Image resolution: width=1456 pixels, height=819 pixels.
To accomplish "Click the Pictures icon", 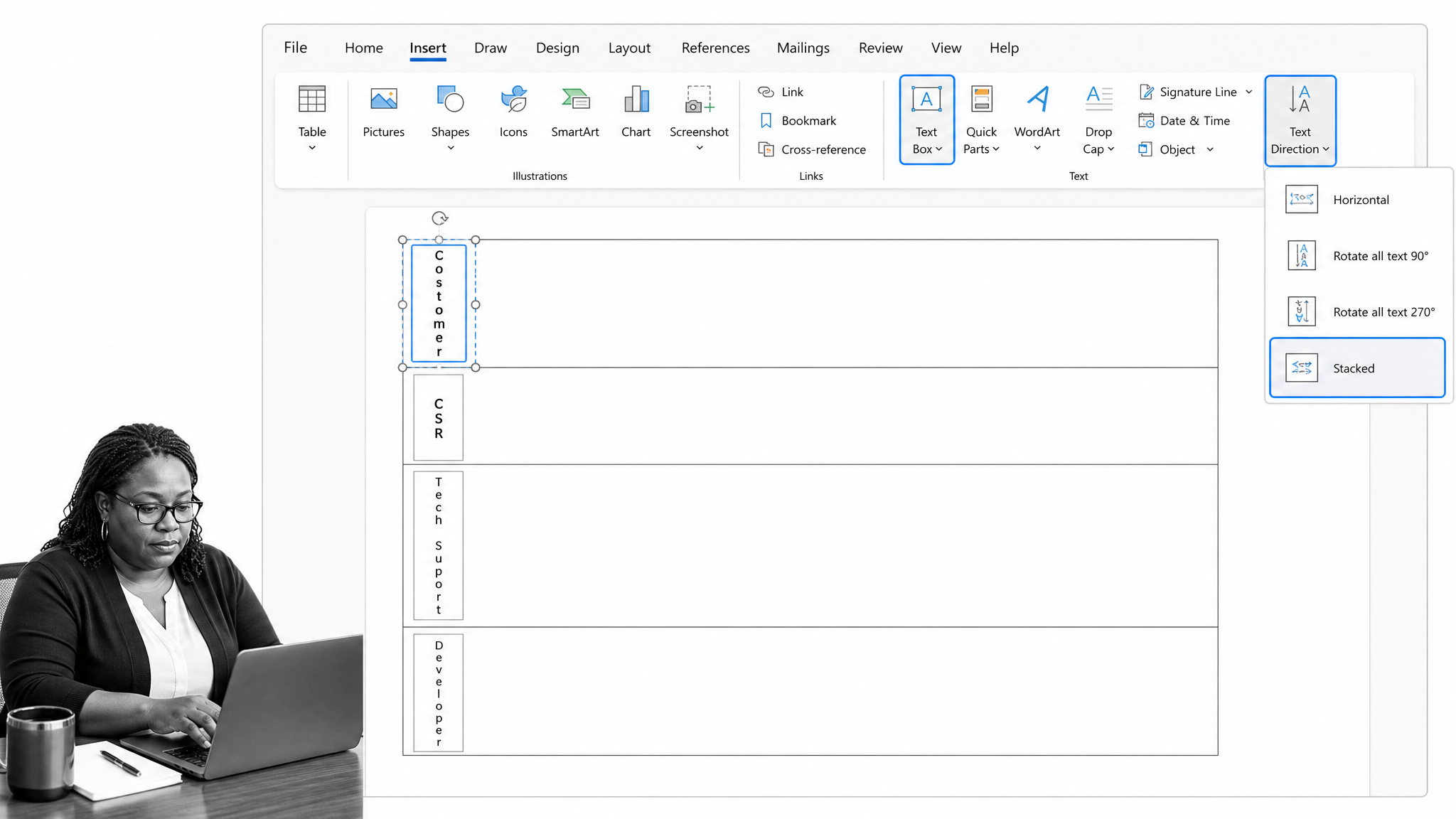I will (384, 100).
